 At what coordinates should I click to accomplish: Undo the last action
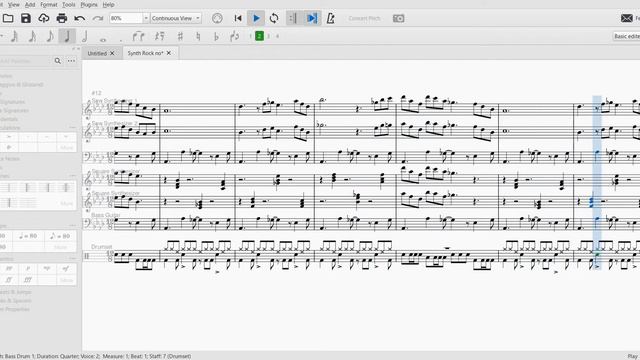80,18
